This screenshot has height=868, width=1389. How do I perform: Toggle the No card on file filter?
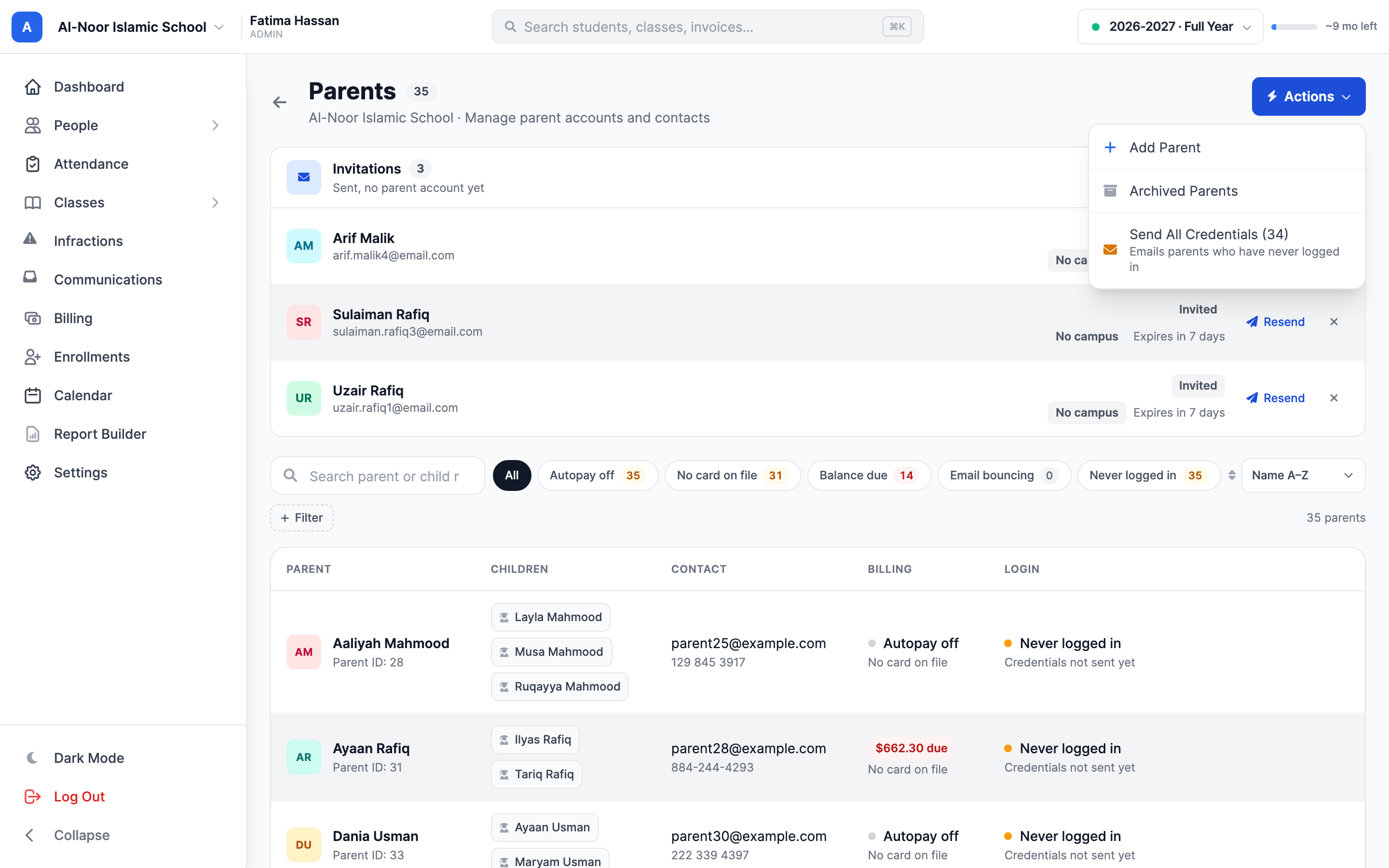click(733, 475)
